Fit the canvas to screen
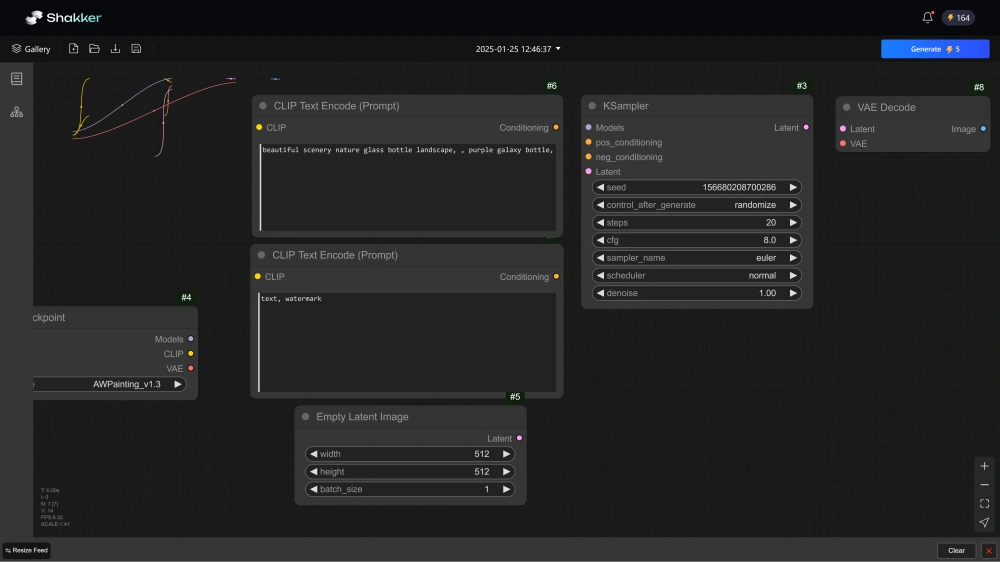Viewport: 1000px width, 562px height. (984, 503)
